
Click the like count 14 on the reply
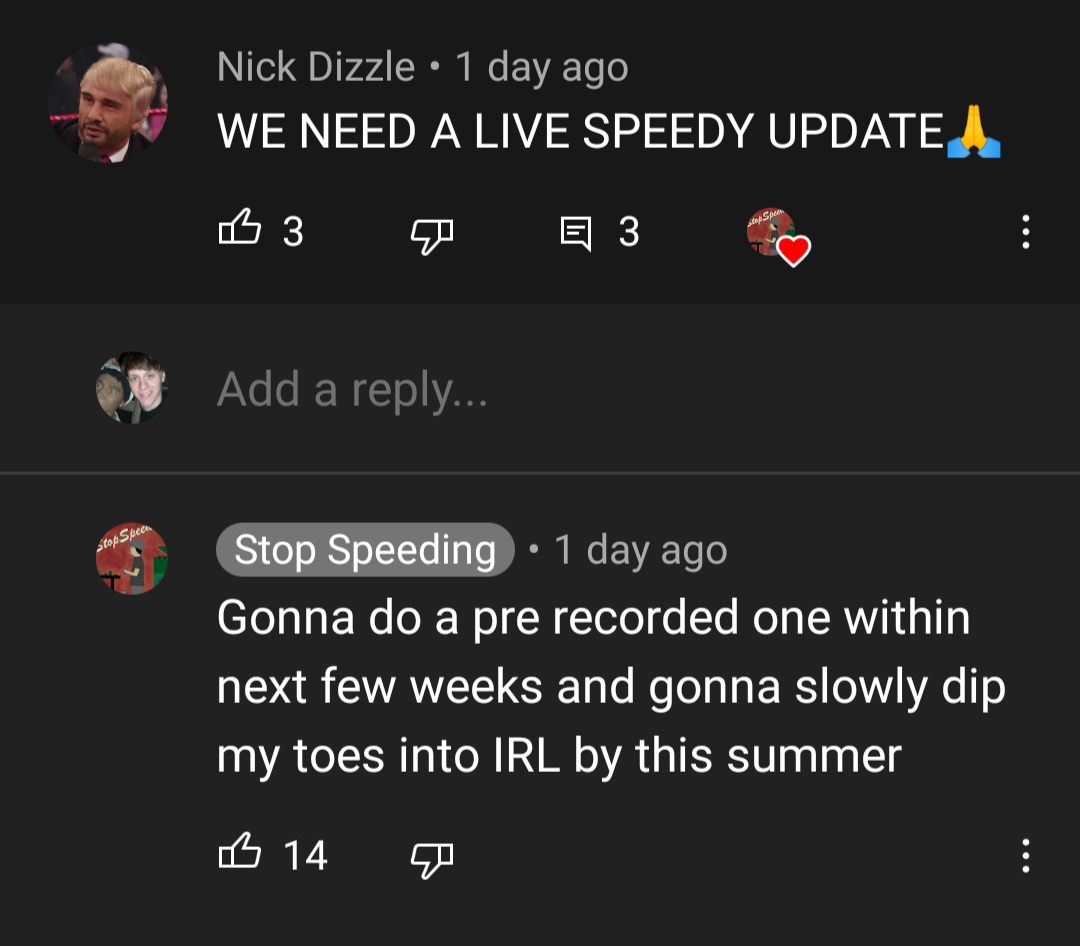pyautogui.click(x=305, y=856)
